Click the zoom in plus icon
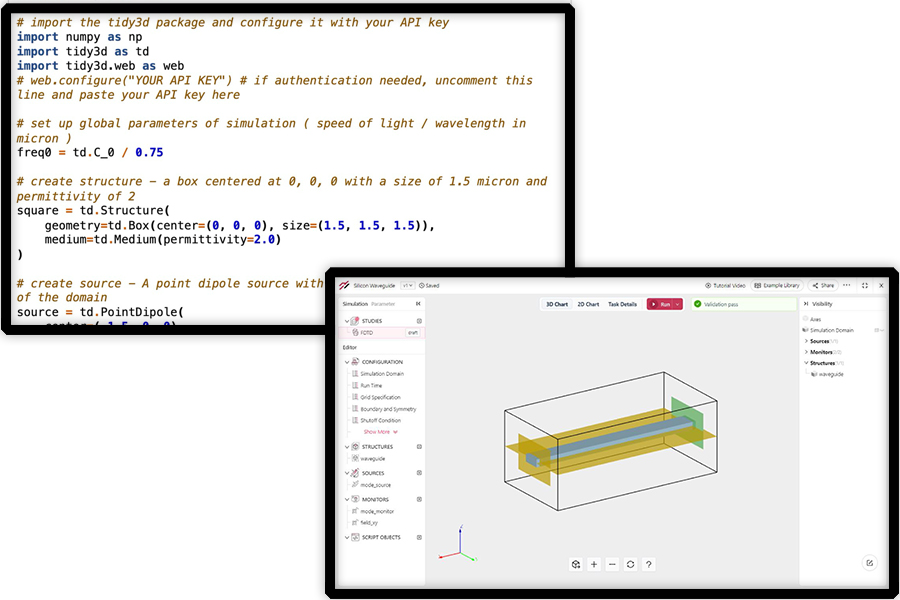Screen dimensions: 900x600 click(x=594, y=564)
